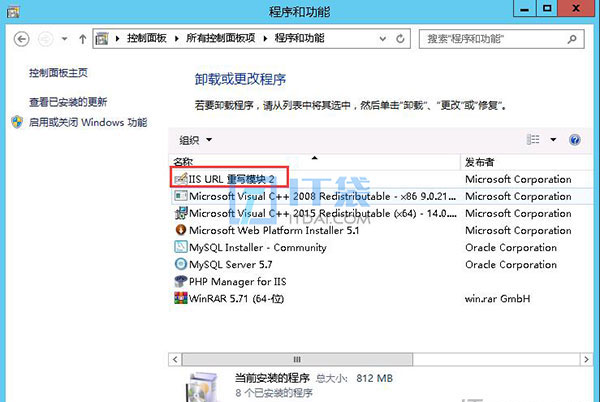Open the 组织 dropdown menu
The height and width of the screenshot is (402, 600).
click(x=196, y=140)
